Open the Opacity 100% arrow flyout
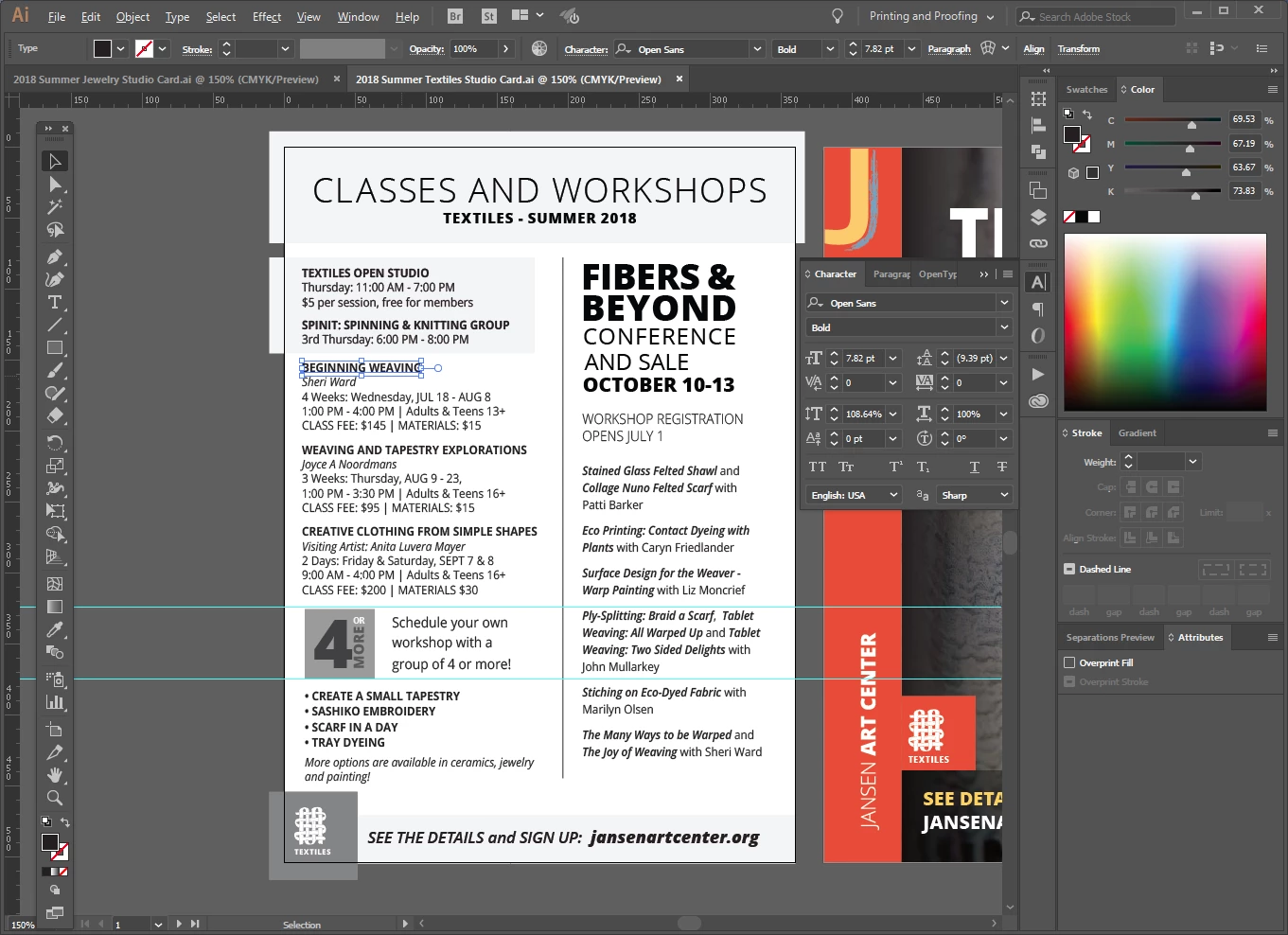Image resolution: width=1288 pixels, height=935 pixels. click(506, 49)
